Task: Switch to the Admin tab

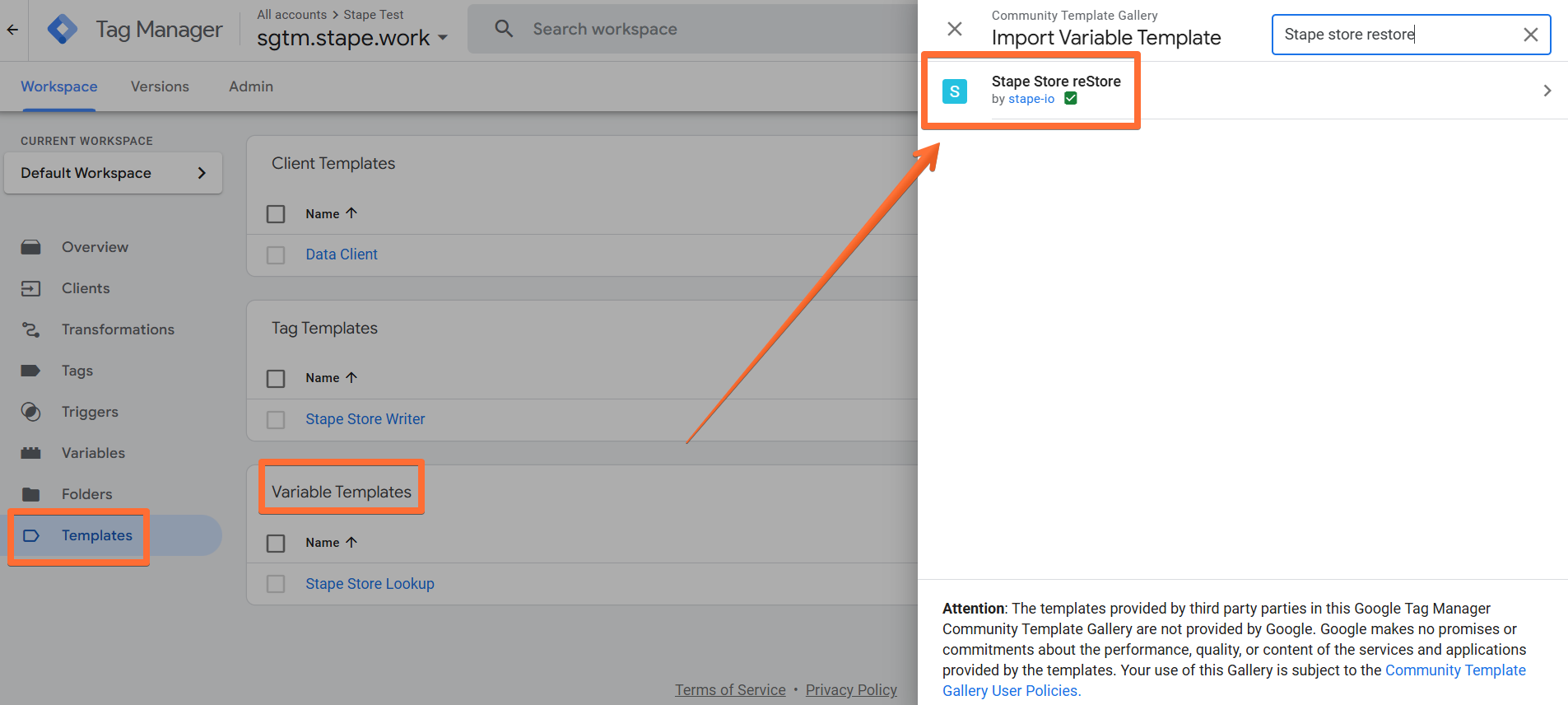Action: tap(251, 86)
